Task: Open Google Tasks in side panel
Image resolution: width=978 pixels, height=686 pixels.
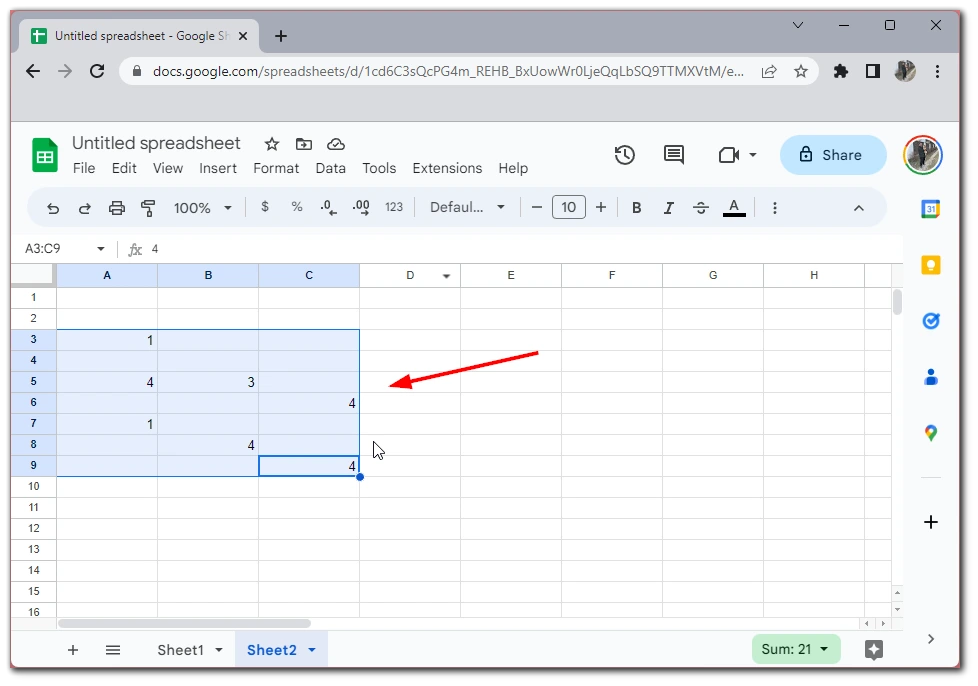Action: (931, 321)
